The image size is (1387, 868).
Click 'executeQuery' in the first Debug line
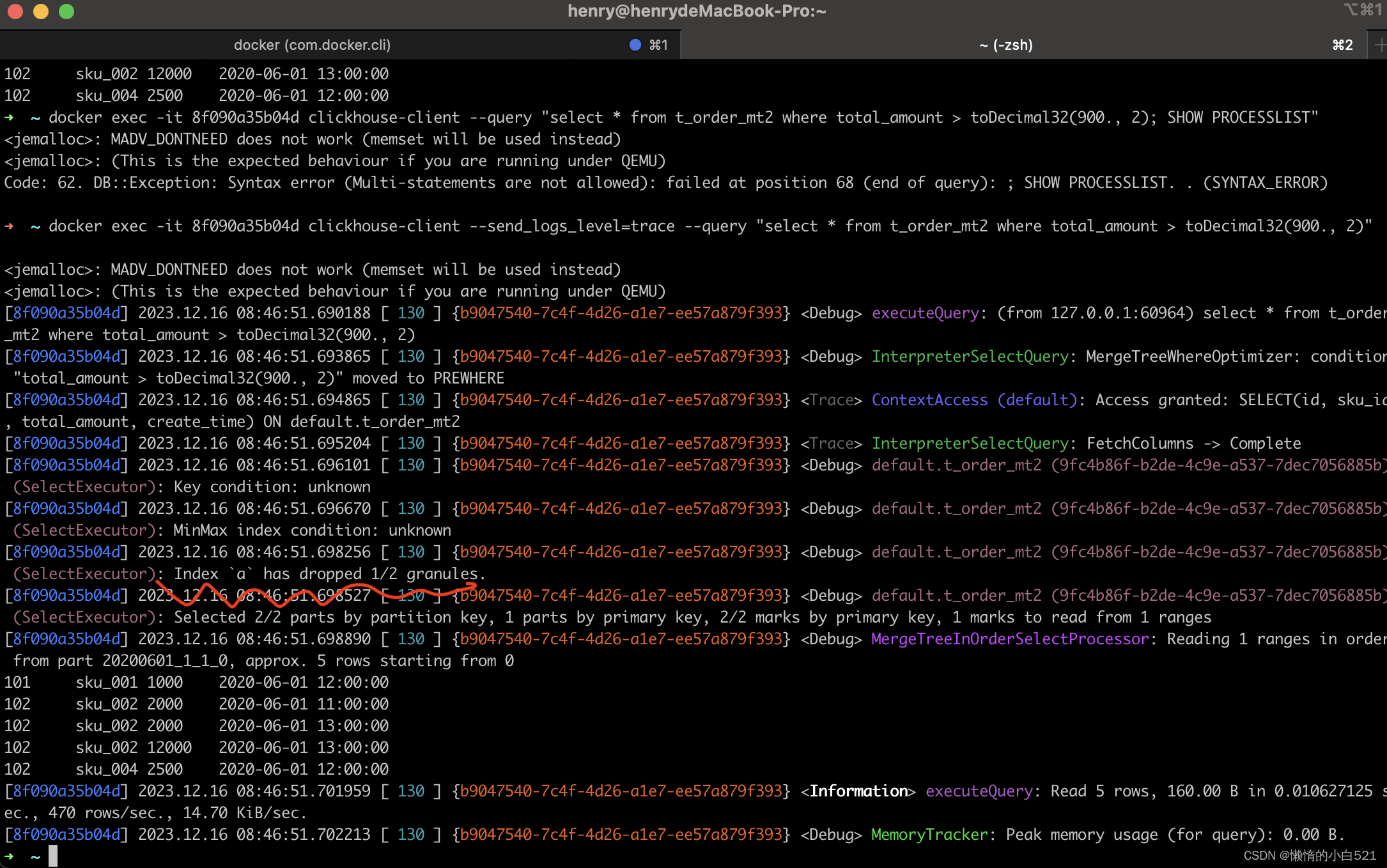[926, 313]
